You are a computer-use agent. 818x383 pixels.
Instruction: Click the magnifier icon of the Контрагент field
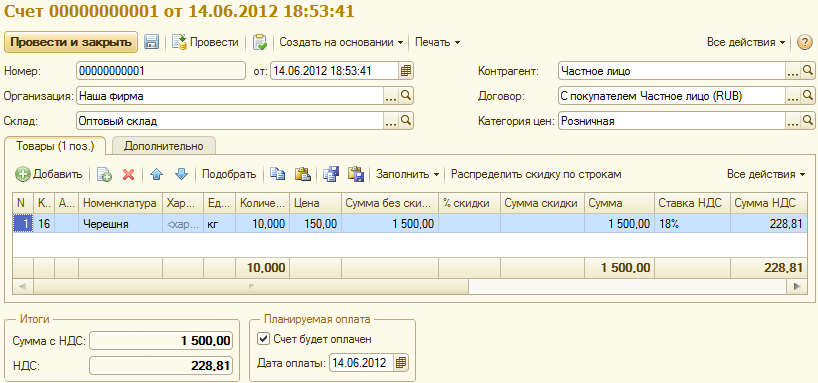pos(807,70)
